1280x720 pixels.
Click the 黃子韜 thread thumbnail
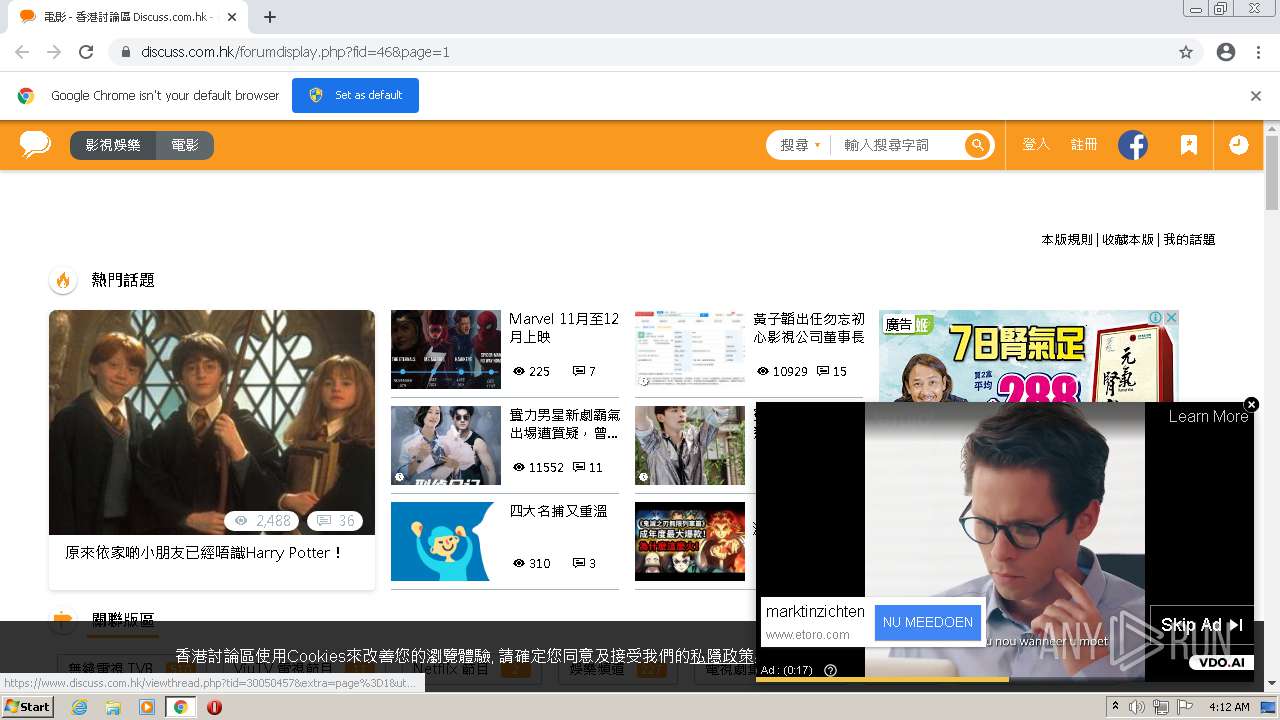click(690, 349)
